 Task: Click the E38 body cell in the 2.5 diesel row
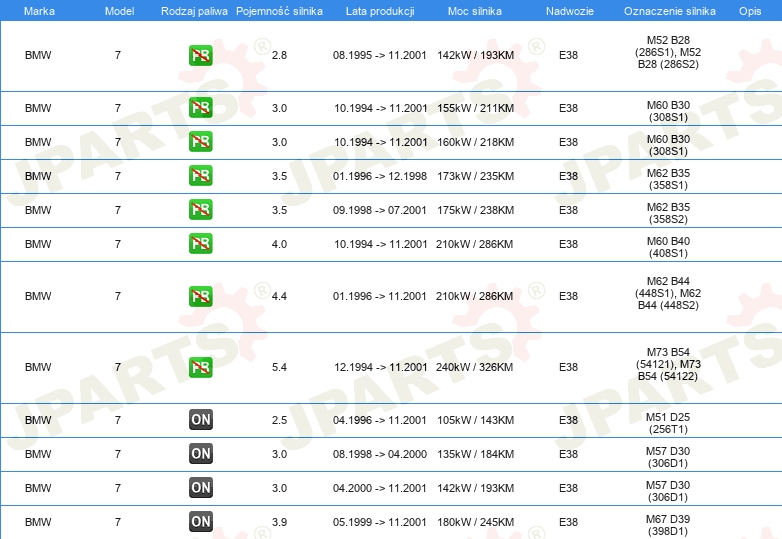point(568,420)
